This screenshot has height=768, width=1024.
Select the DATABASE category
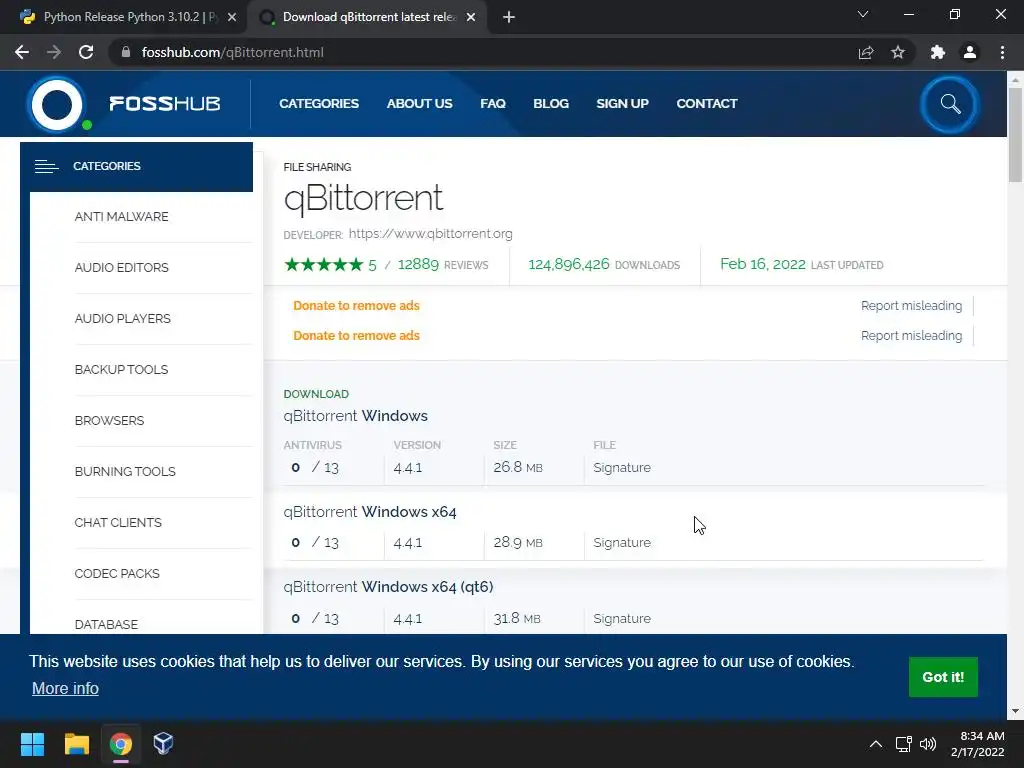[x=106, y=624]
